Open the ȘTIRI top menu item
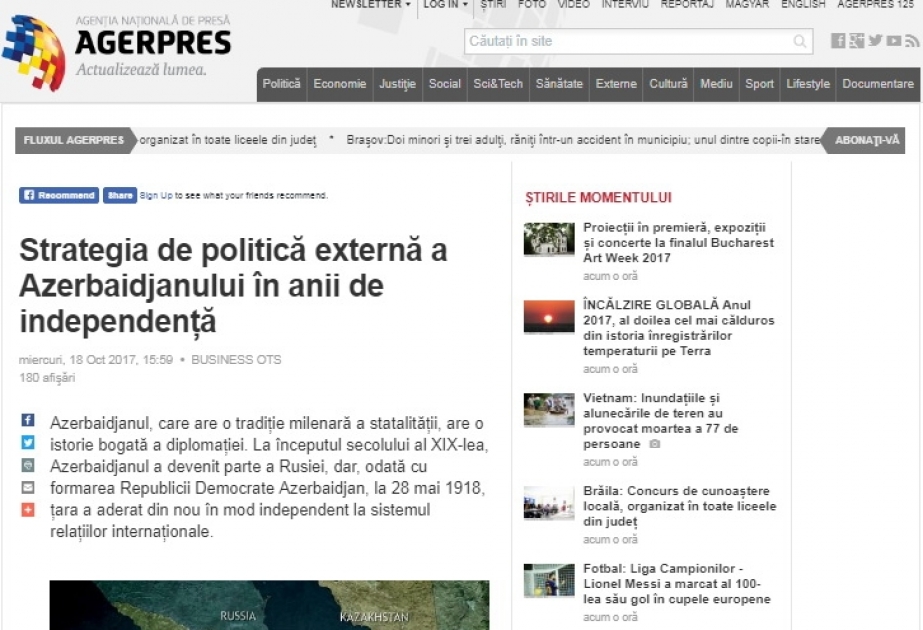 point(493,5)
